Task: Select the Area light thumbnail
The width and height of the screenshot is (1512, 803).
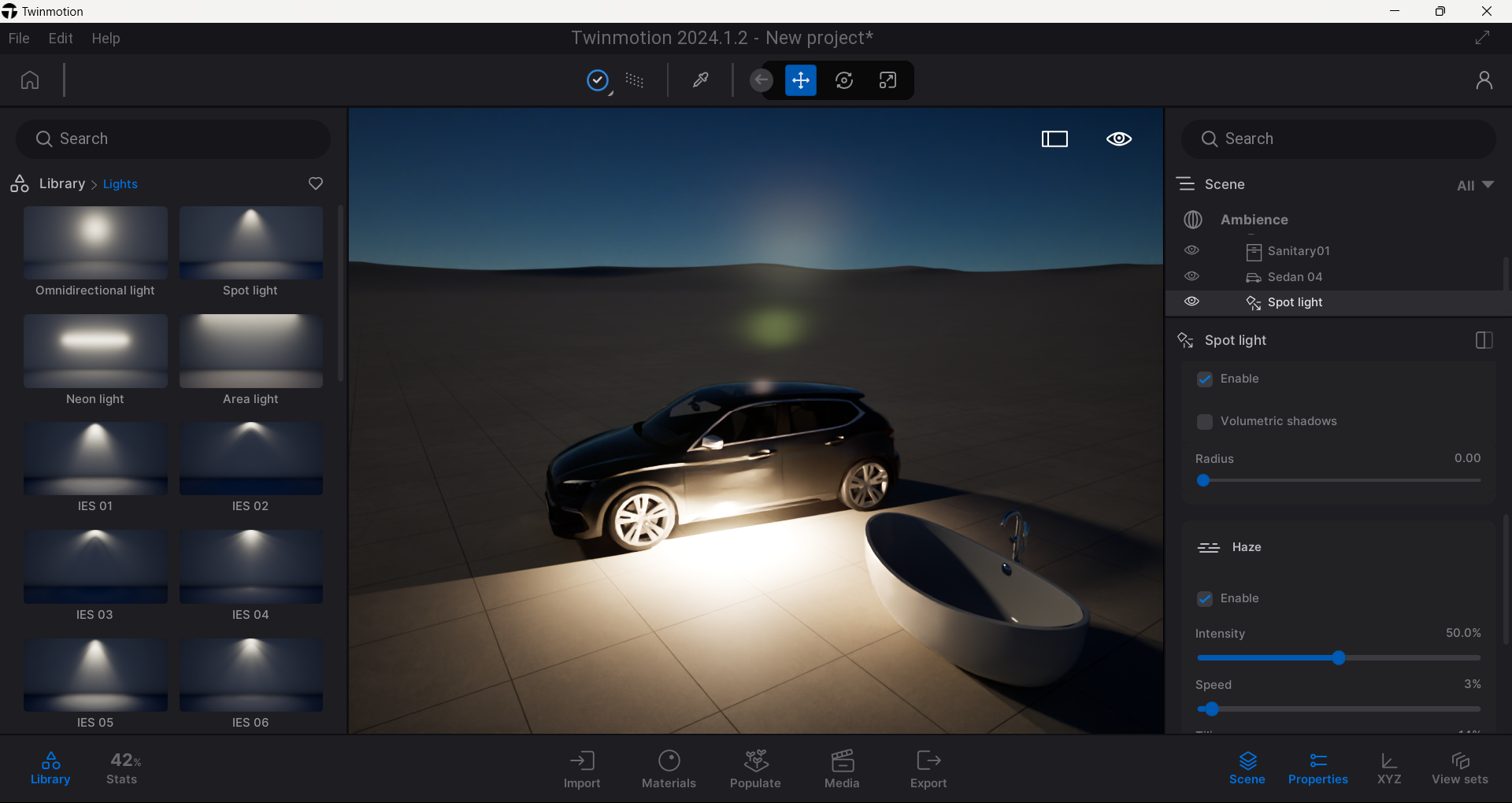Action: tap(251, 351)
